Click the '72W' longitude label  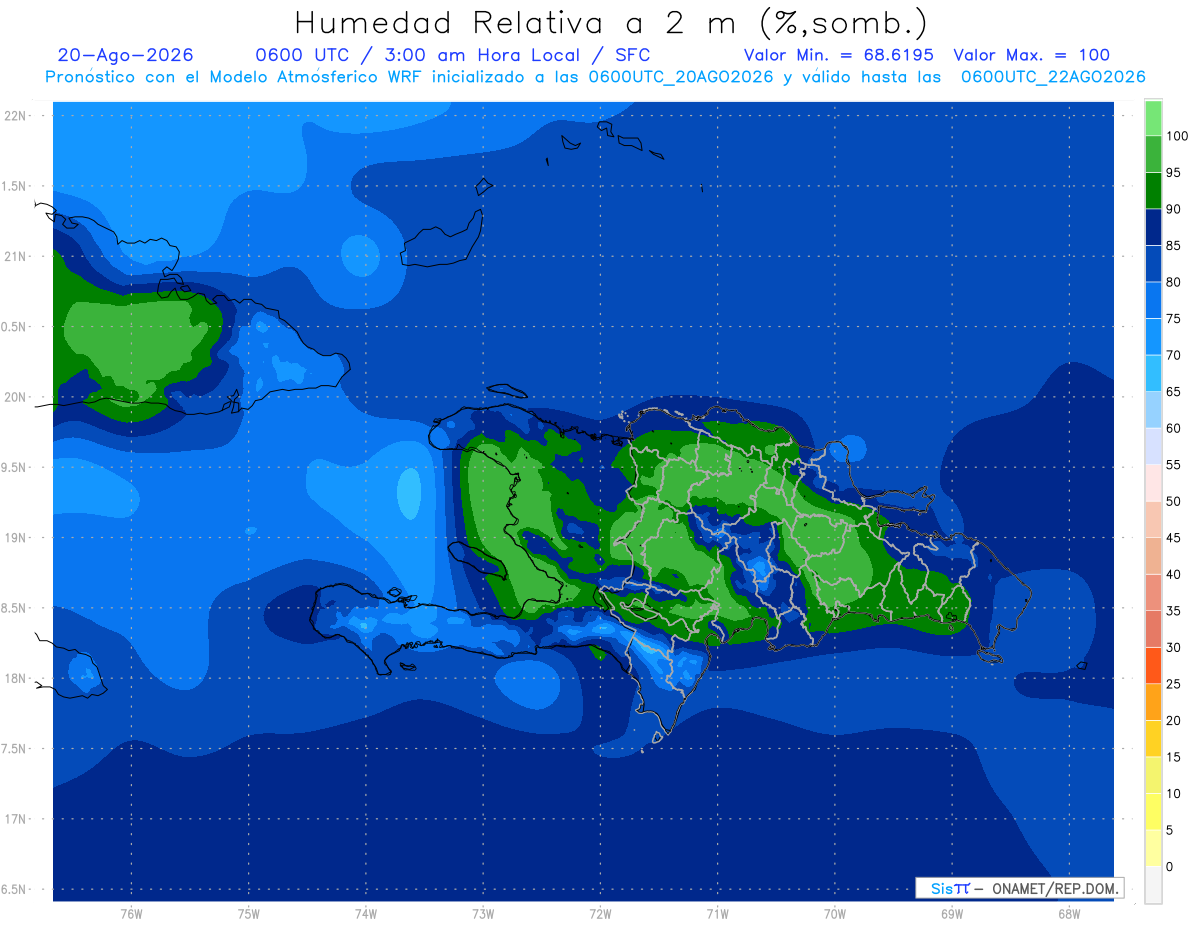pos(600,914)
